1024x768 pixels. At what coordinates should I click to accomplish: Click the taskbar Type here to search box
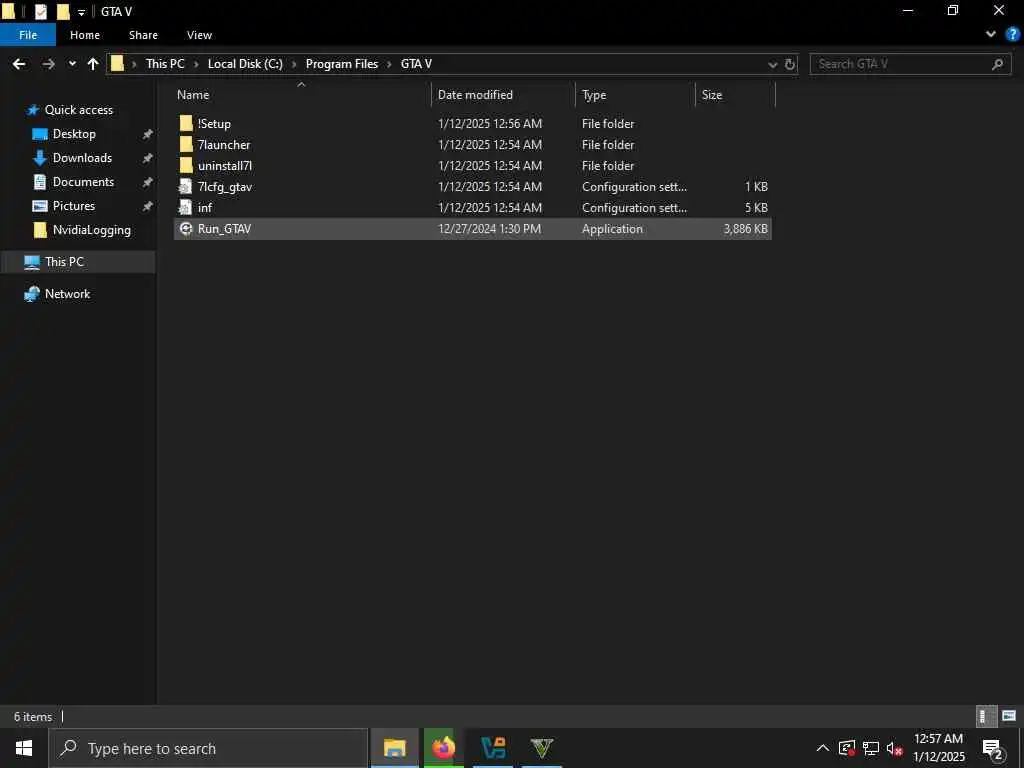click(x=209, y=748)
